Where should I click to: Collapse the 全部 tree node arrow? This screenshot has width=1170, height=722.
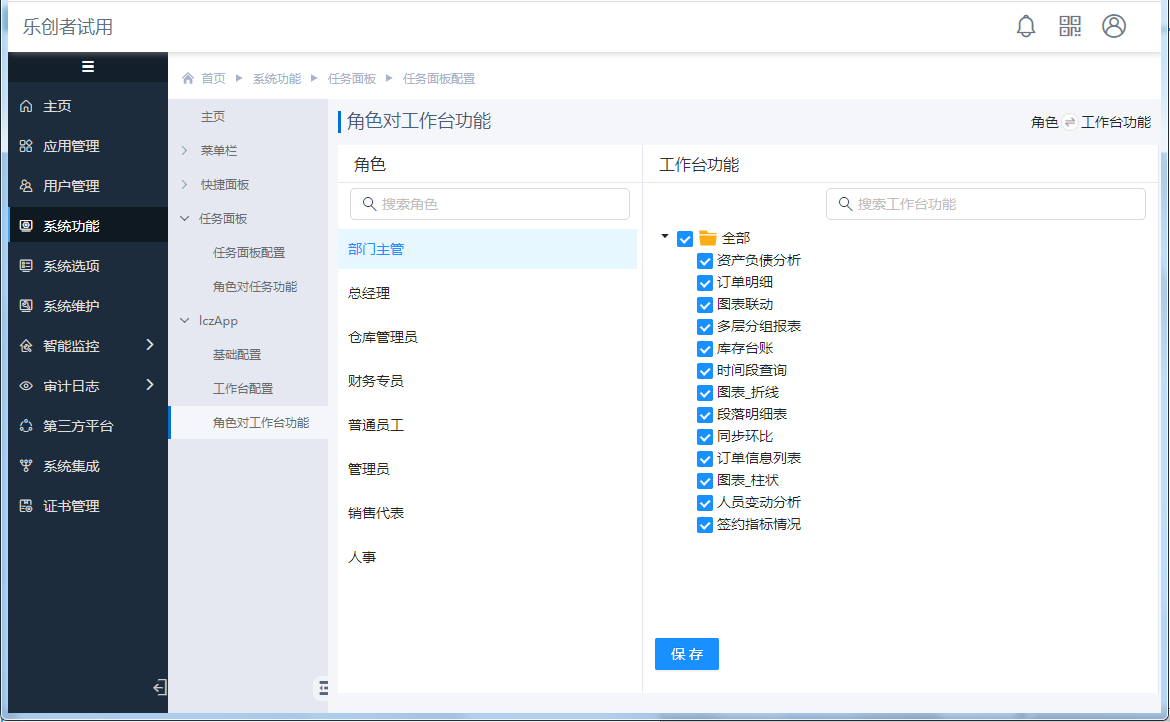point(665,237)
